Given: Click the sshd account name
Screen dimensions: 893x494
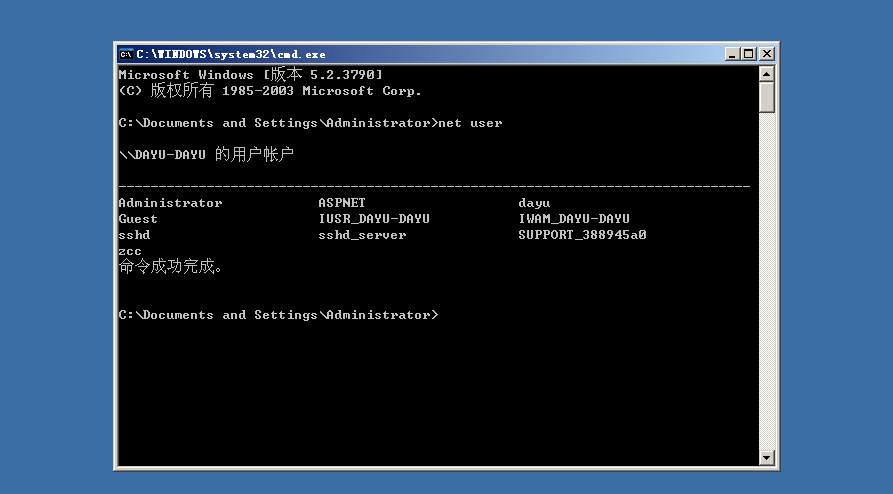Looking at the screenshot, I should [134, 235].
